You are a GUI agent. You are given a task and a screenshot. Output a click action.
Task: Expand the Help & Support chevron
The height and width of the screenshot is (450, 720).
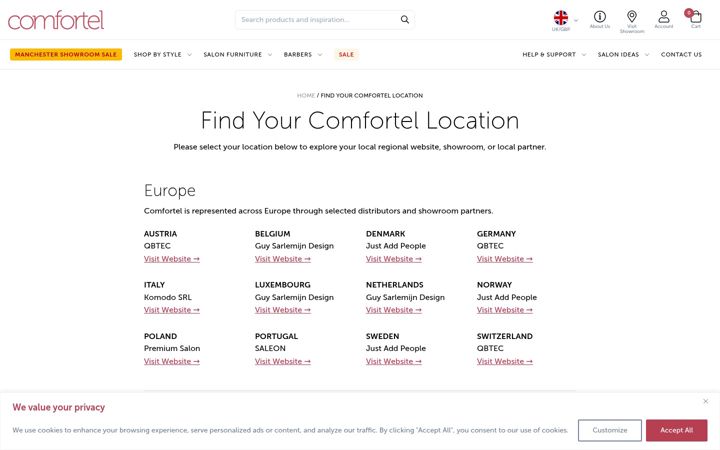[x=584, y=55]
